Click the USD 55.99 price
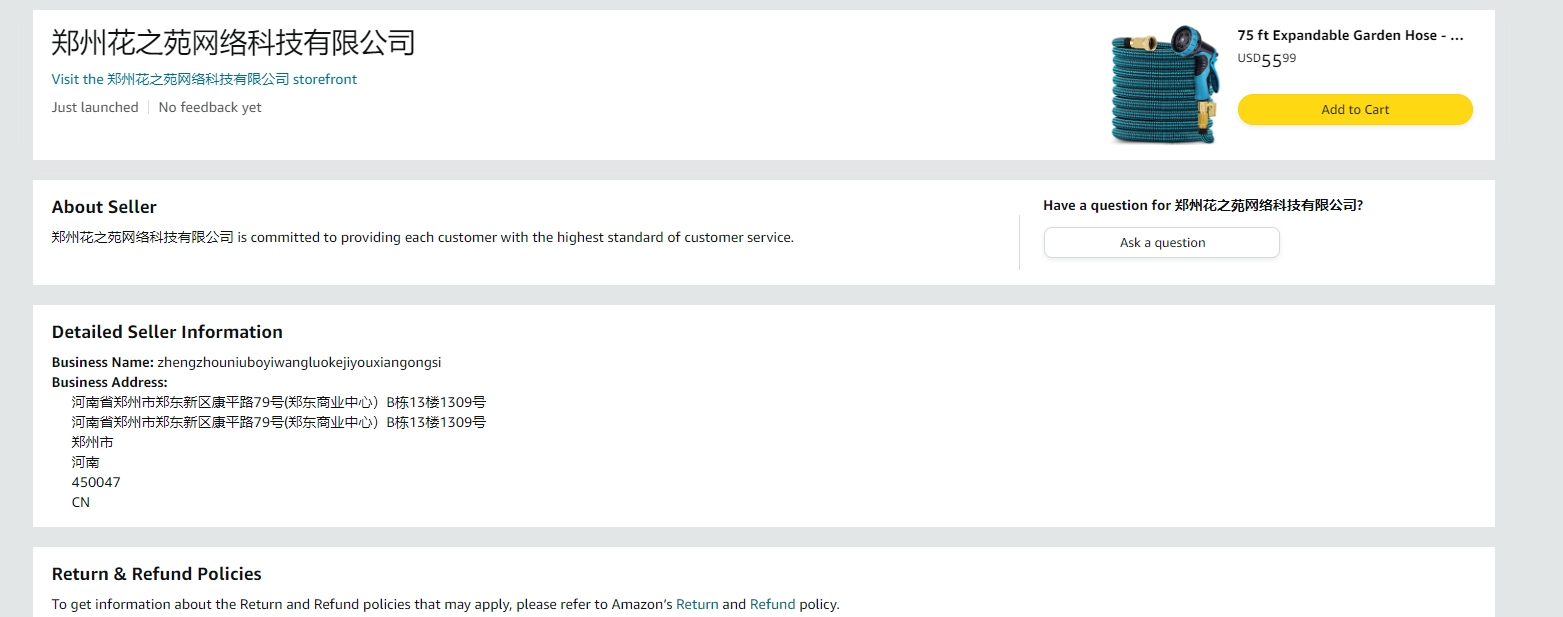The image size is (1563, 617). coord(1266,59)
